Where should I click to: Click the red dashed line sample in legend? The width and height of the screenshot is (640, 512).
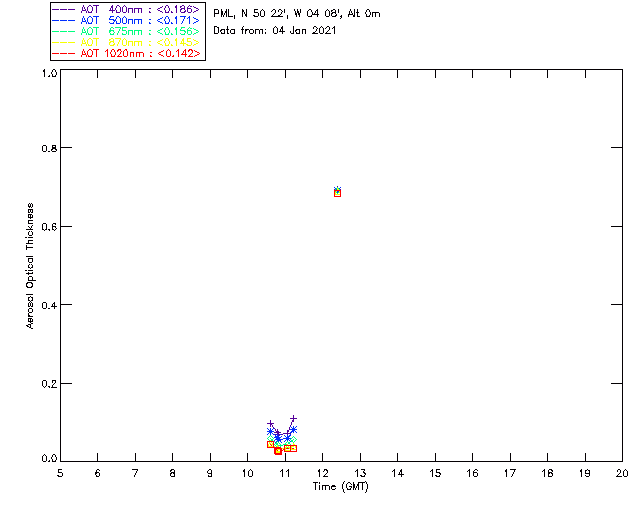pyautogui.click(x=64, y=53)
